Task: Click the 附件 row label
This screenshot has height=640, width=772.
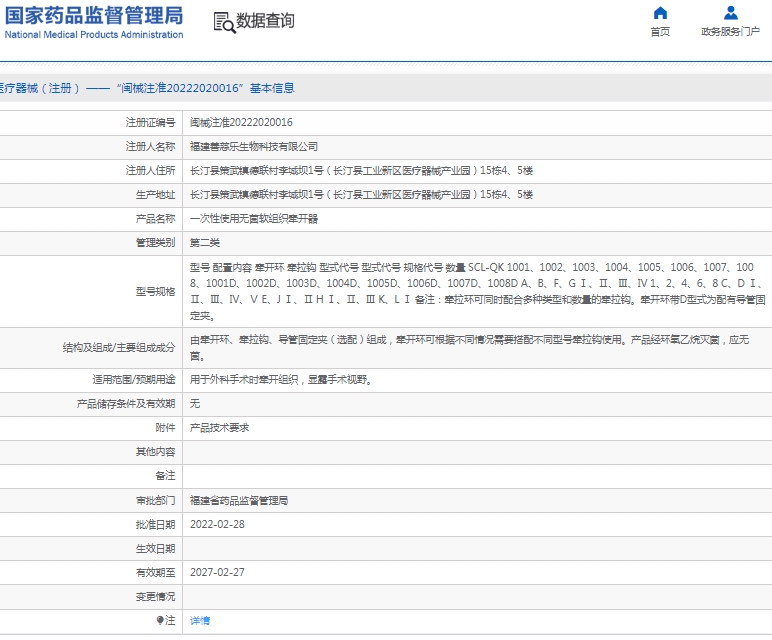Action: (165, 428)
